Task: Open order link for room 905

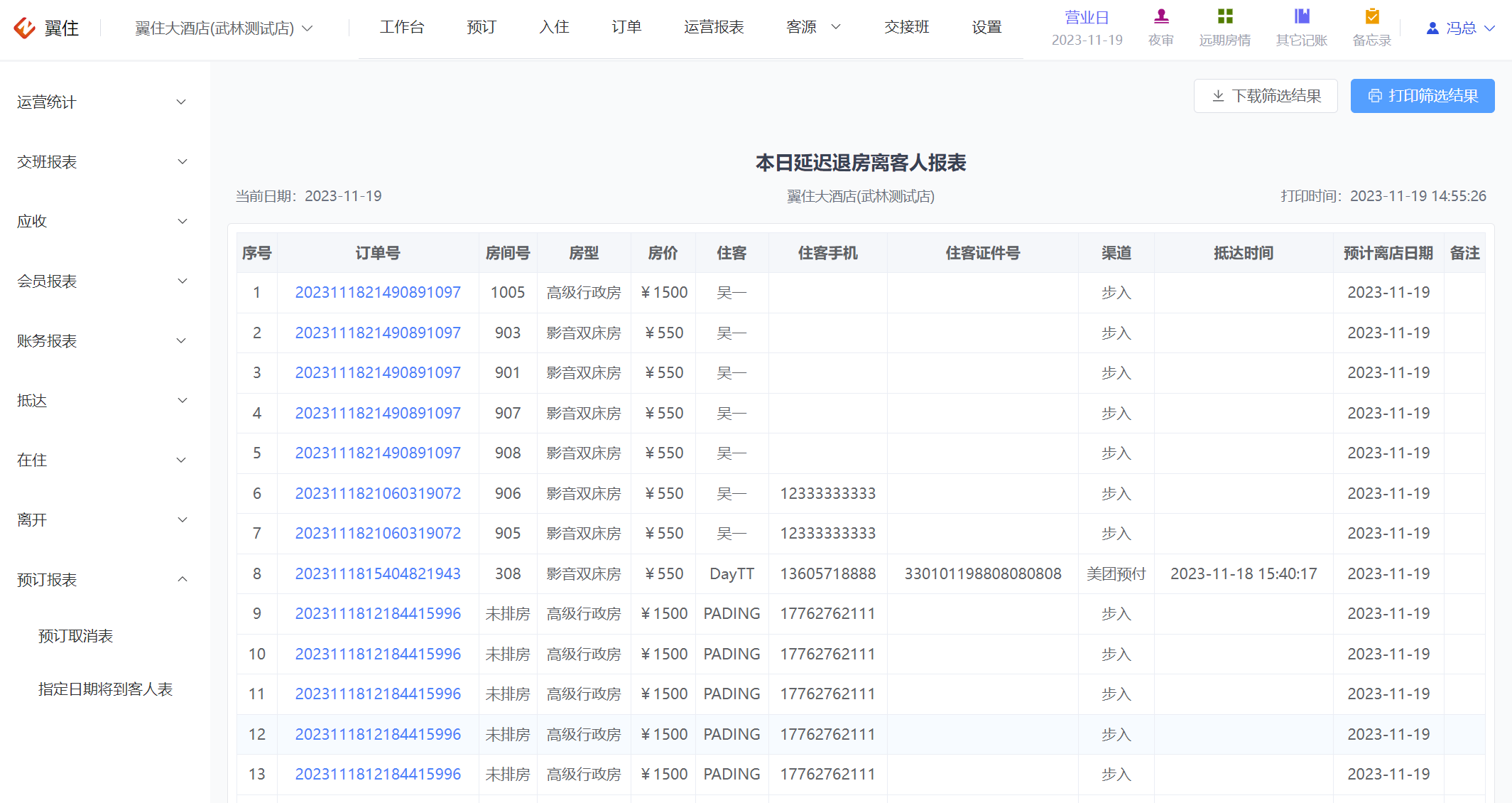Action: (378, 533)
